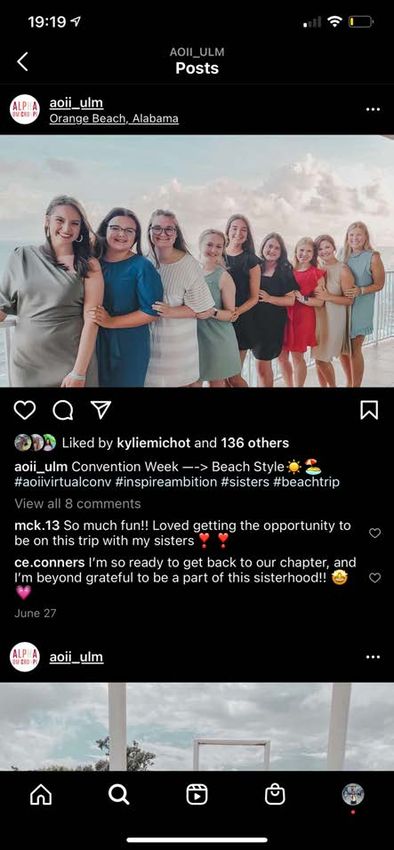This screenshot has width=394, height=850.
Task: Open three-dot options on the second post
Action: (x=373, y=657)
